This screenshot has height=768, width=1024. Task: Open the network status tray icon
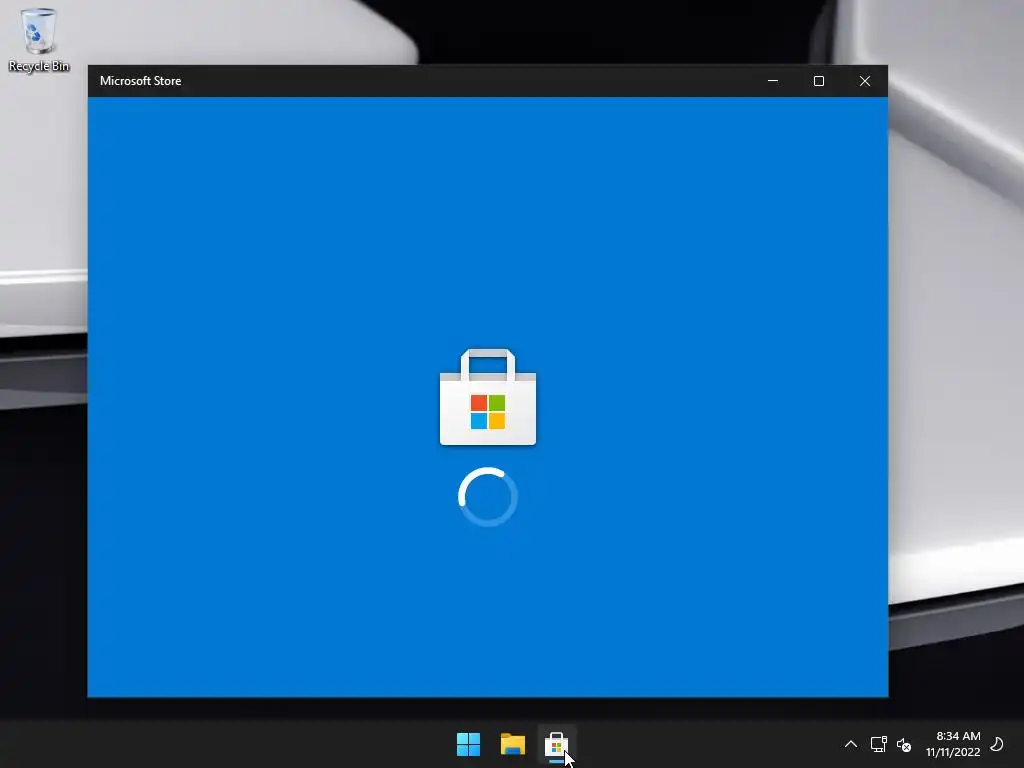click(x=878, y=744)
